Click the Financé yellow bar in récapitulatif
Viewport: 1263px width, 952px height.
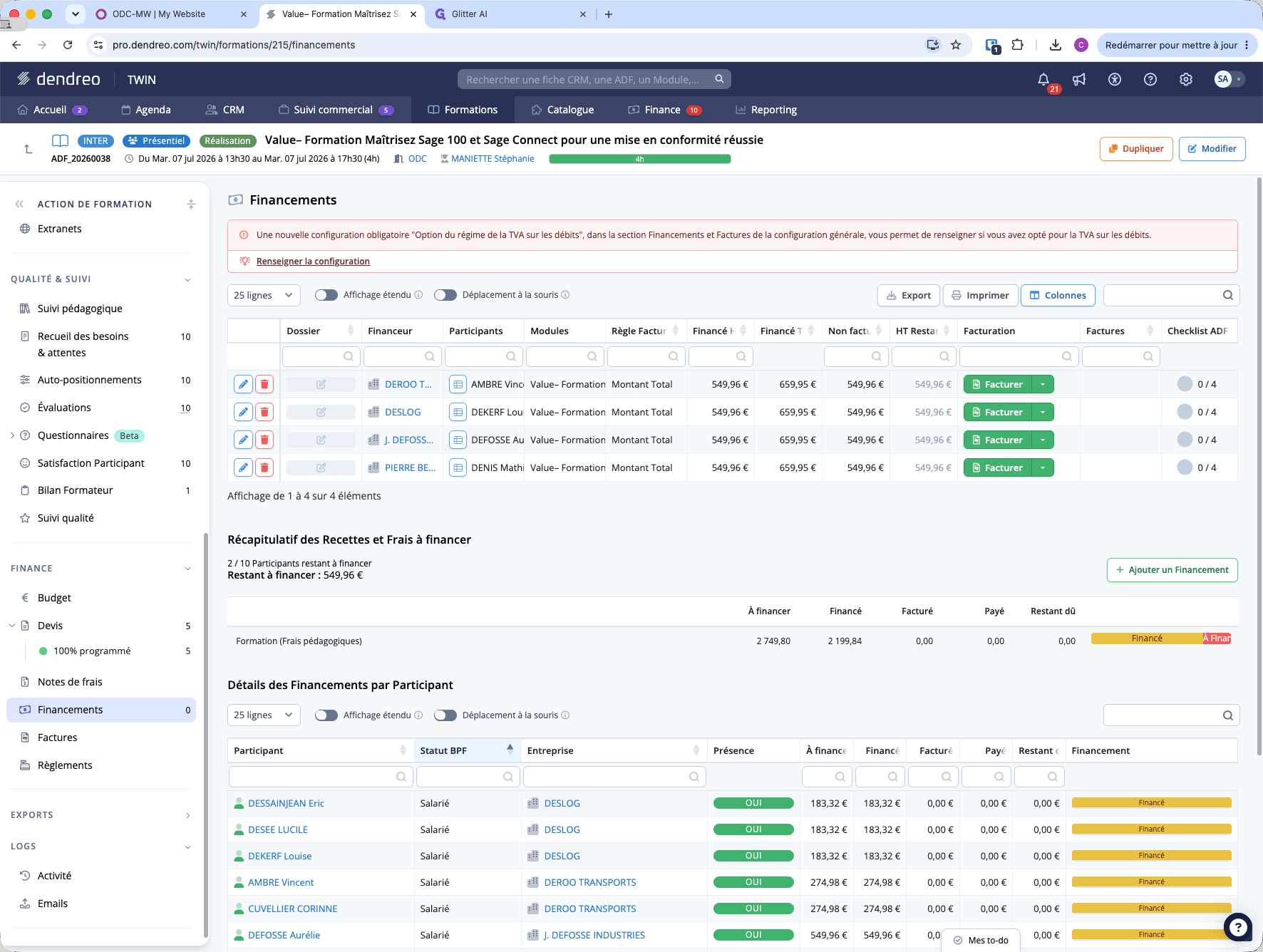pos(1147,638)
